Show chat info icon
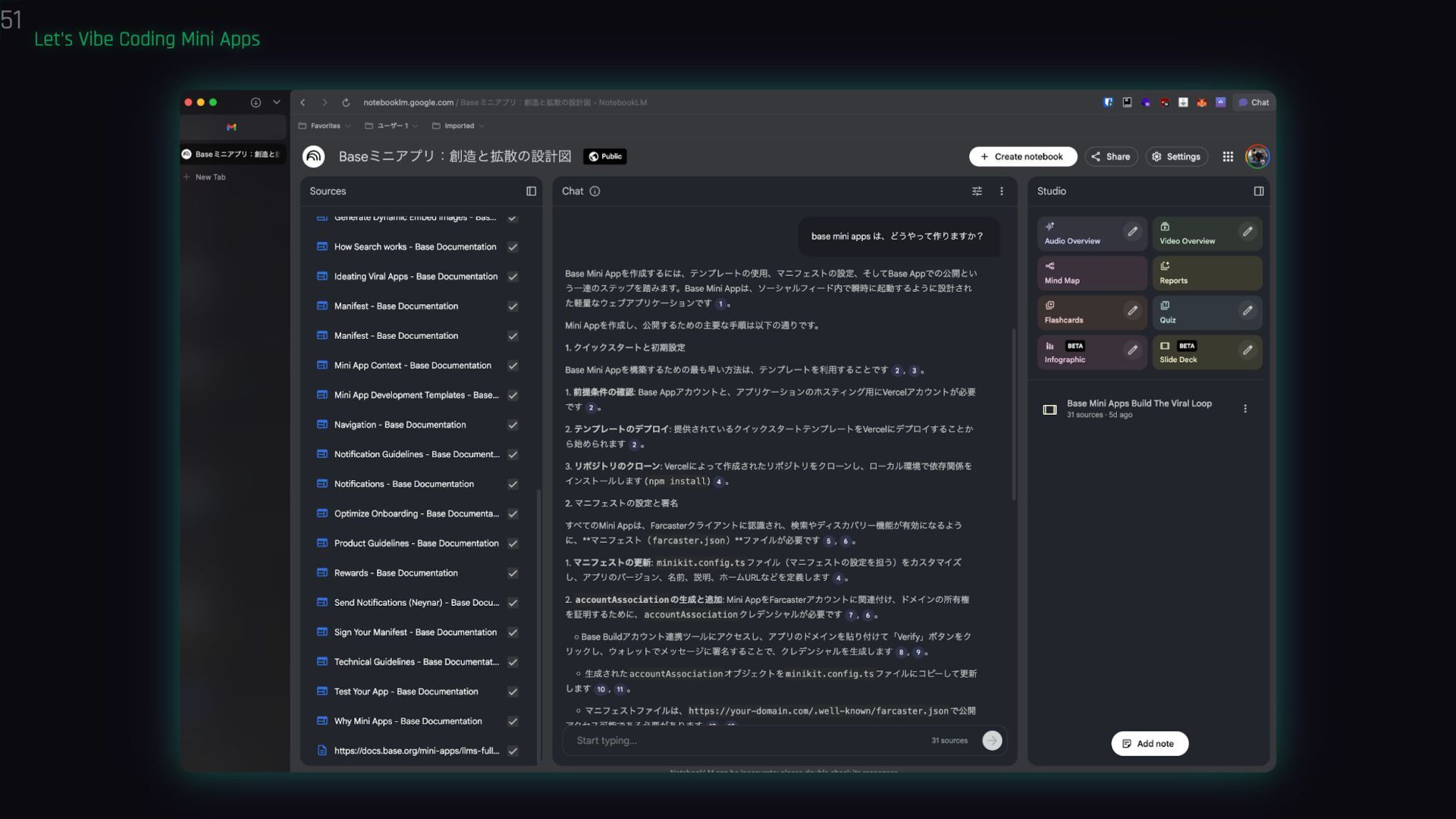The width and height of the screenshot is (1456, 819). coord(595,191)
